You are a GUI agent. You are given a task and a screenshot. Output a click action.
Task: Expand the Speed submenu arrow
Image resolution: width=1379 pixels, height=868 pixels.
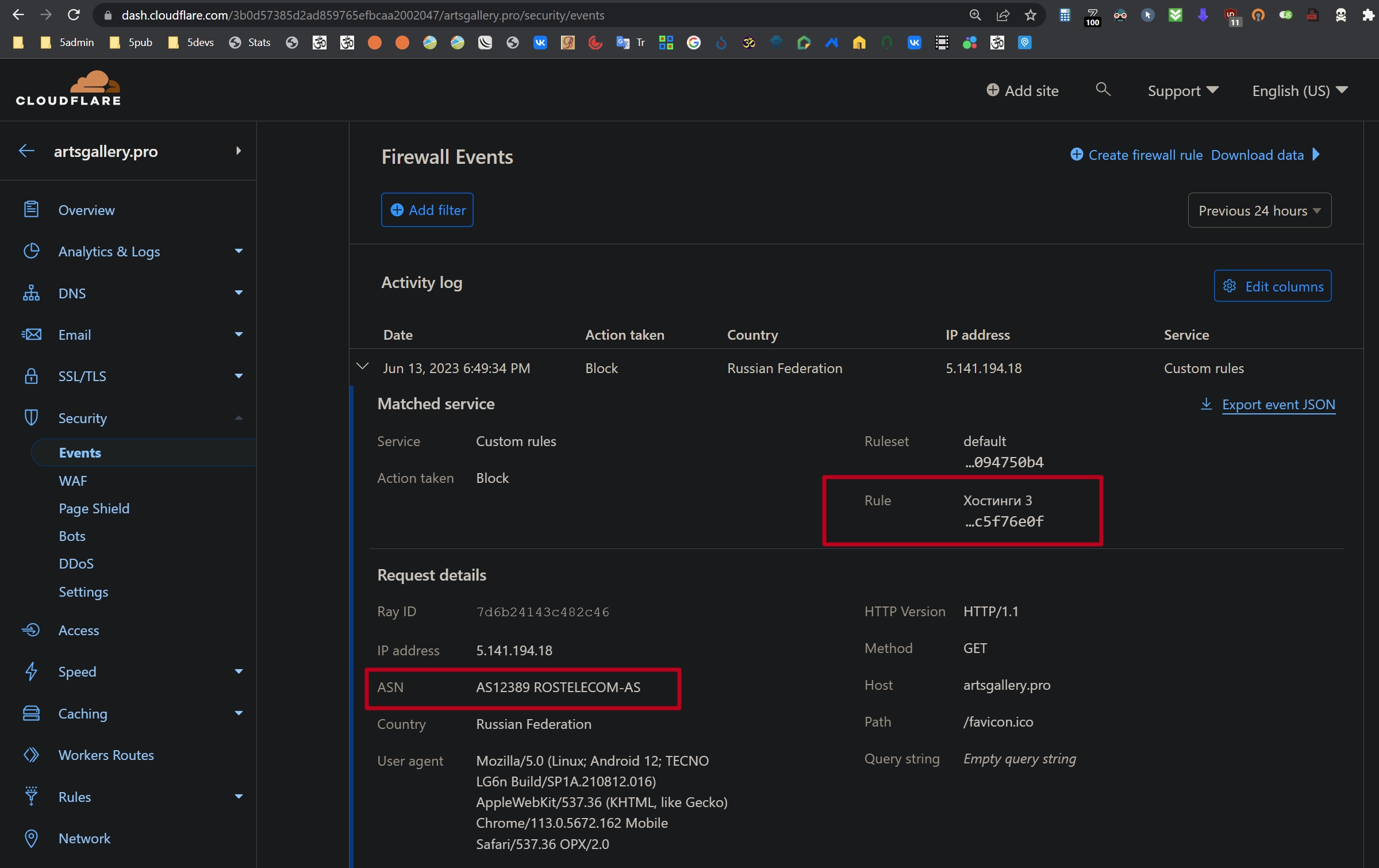(x=239, y=671)
